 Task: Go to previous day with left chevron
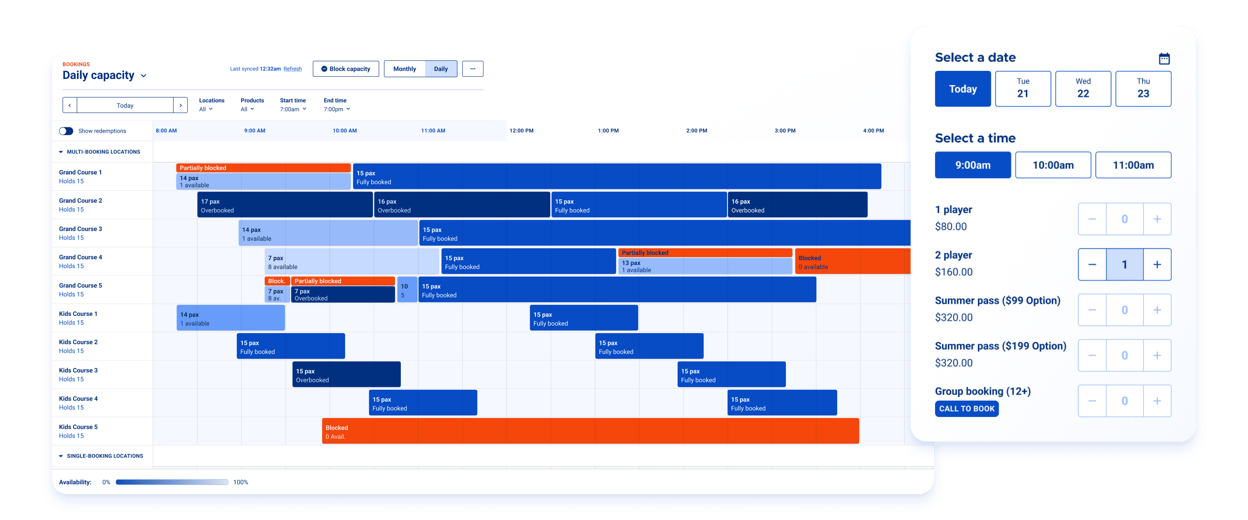tap(70, 105)
